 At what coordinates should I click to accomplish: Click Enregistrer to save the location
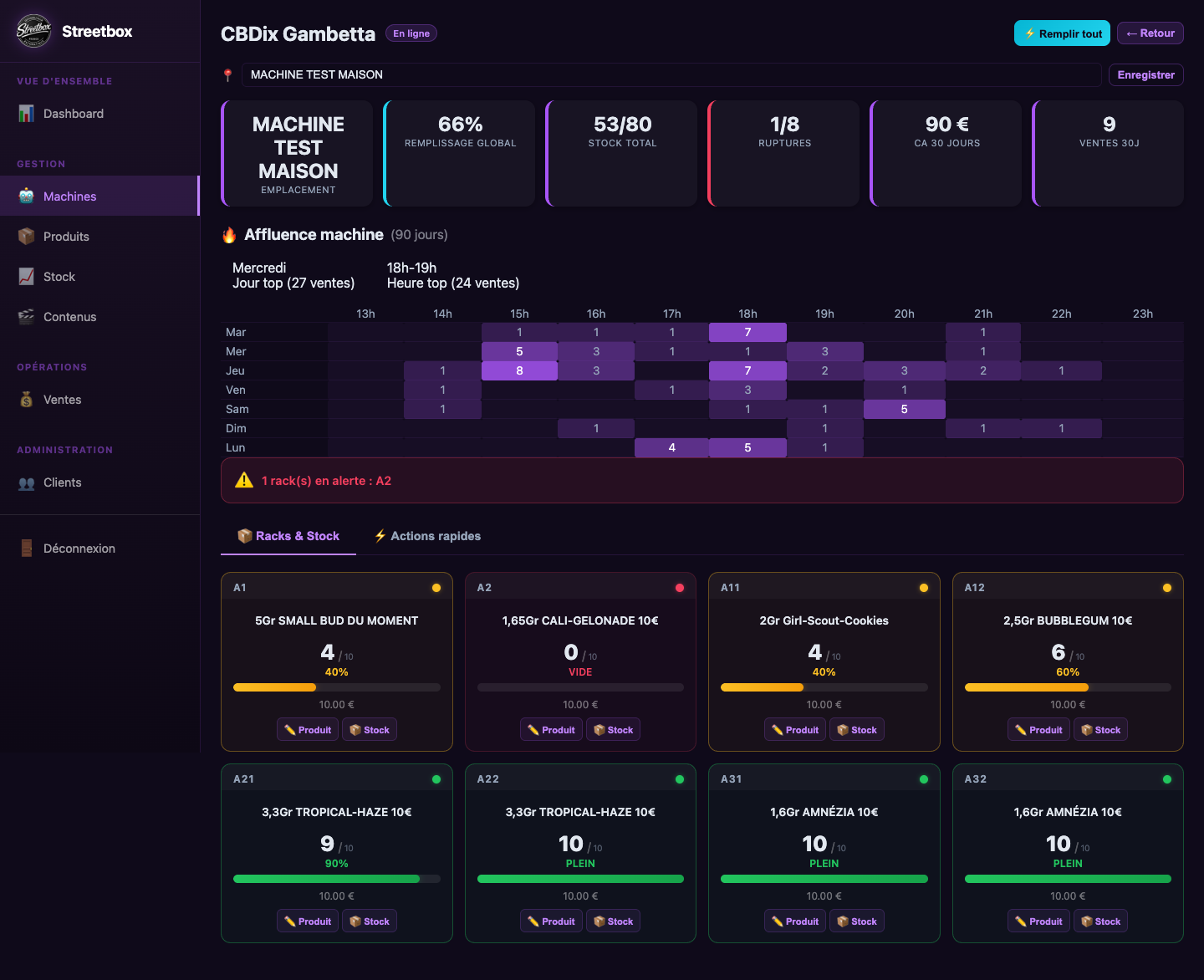coord(1145,75)
